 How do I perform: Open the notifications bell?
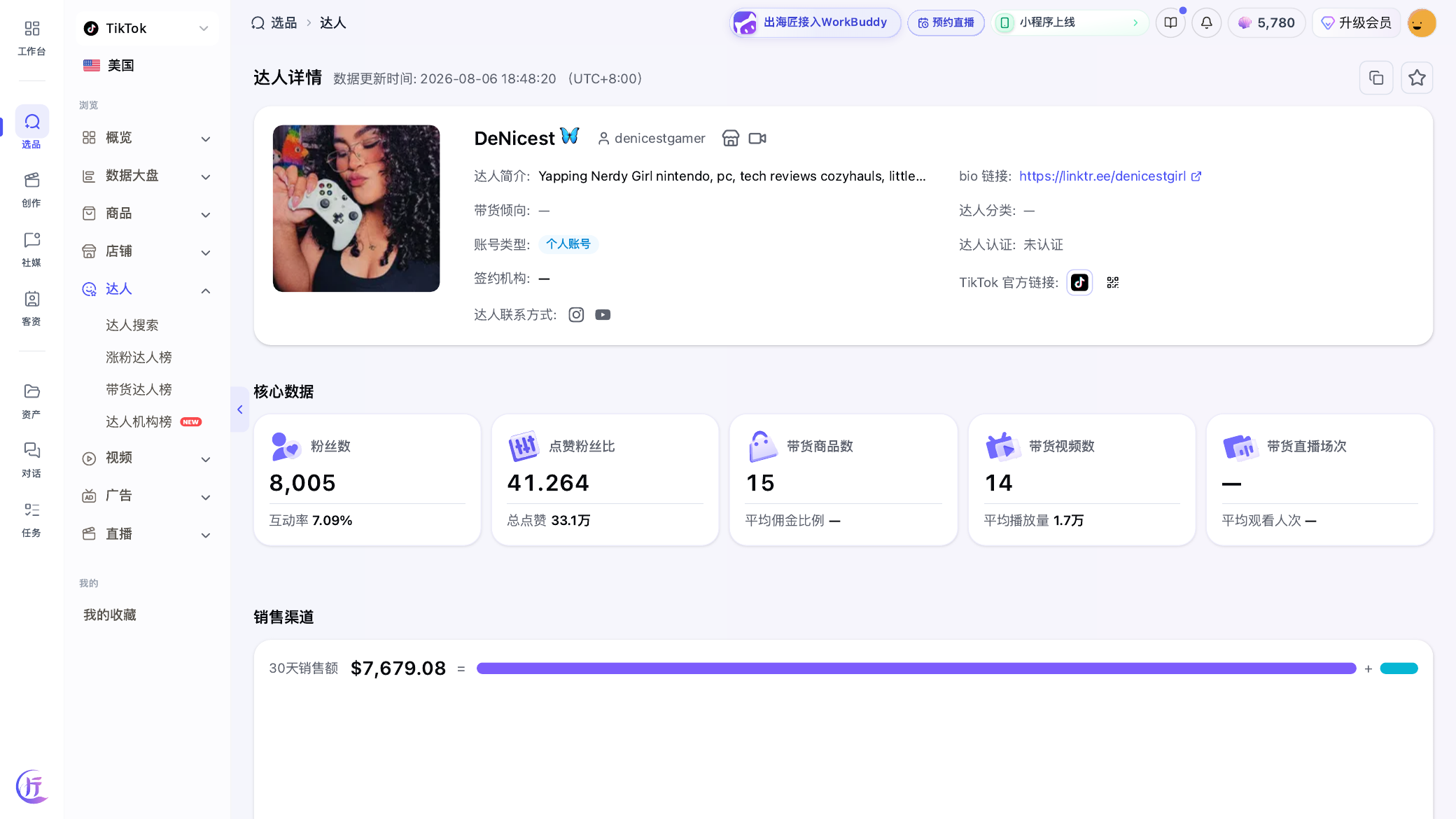click(1206, 23)
